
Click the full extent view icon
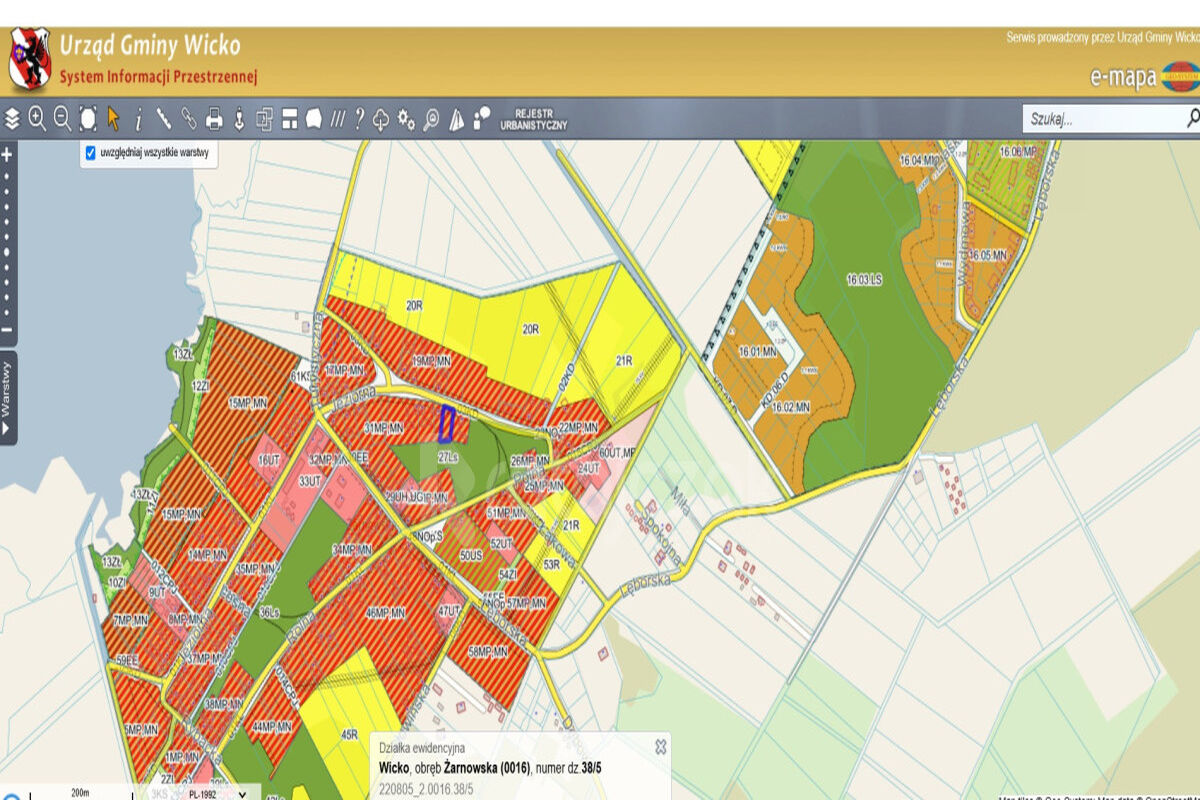88,119
